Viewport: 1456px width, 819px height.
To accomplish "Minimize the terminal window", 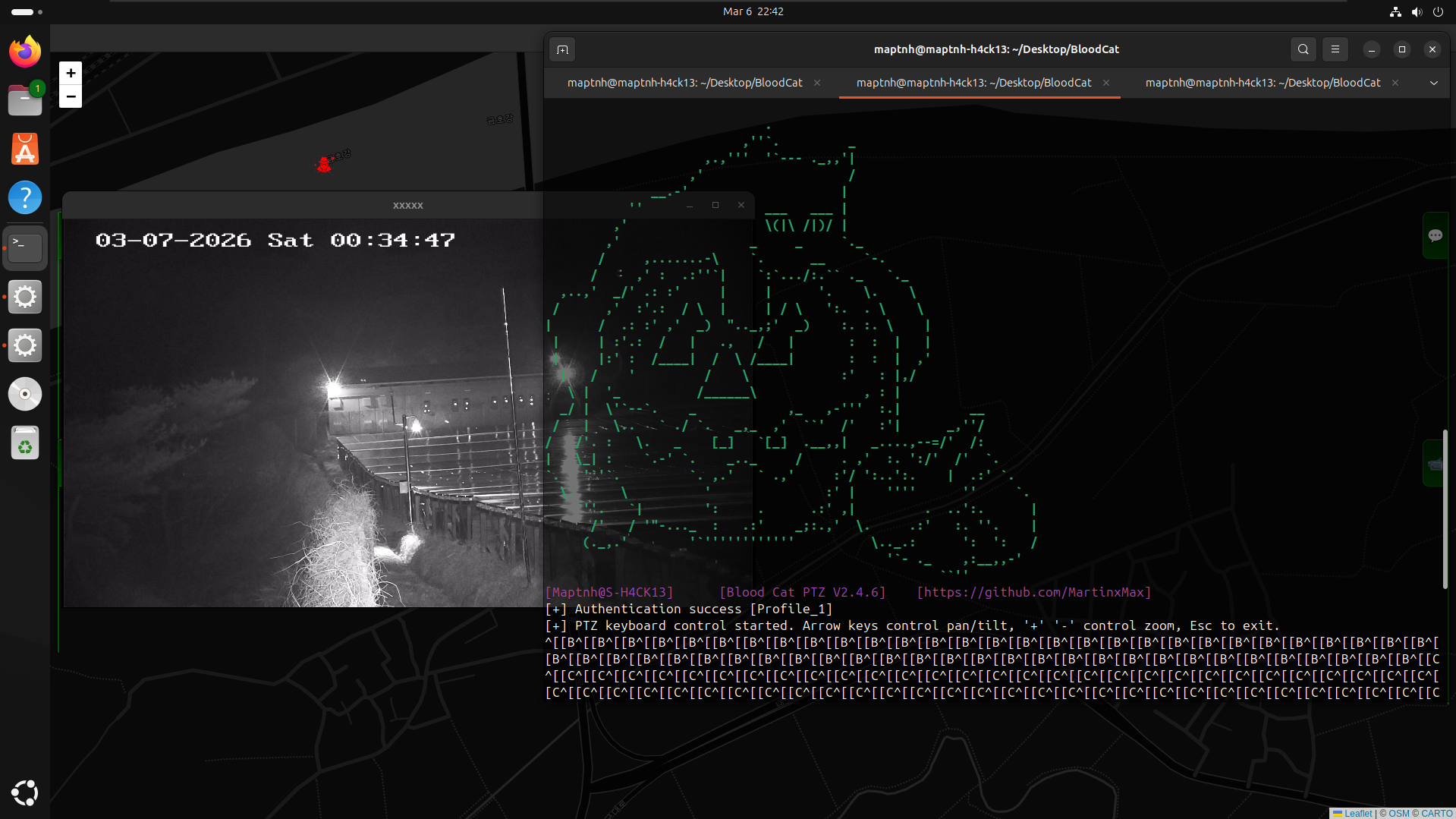I will point(1372,49).
